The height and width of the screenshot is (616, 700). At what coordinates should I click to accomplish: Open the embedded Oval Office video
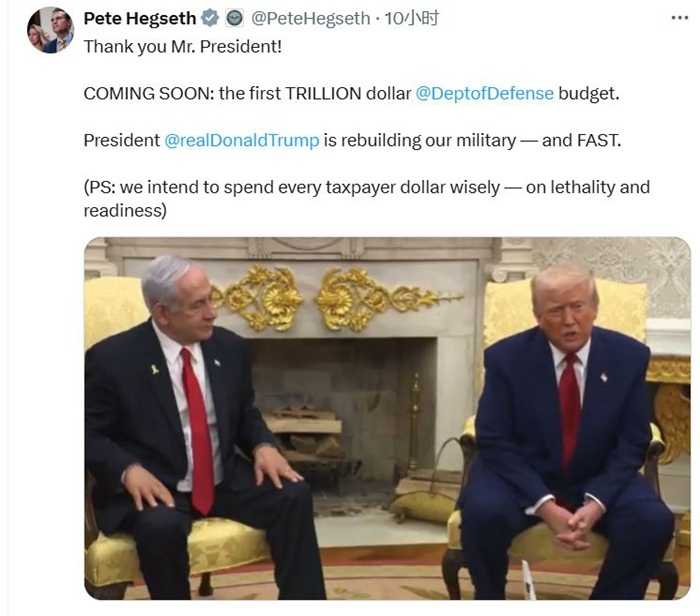388,418
